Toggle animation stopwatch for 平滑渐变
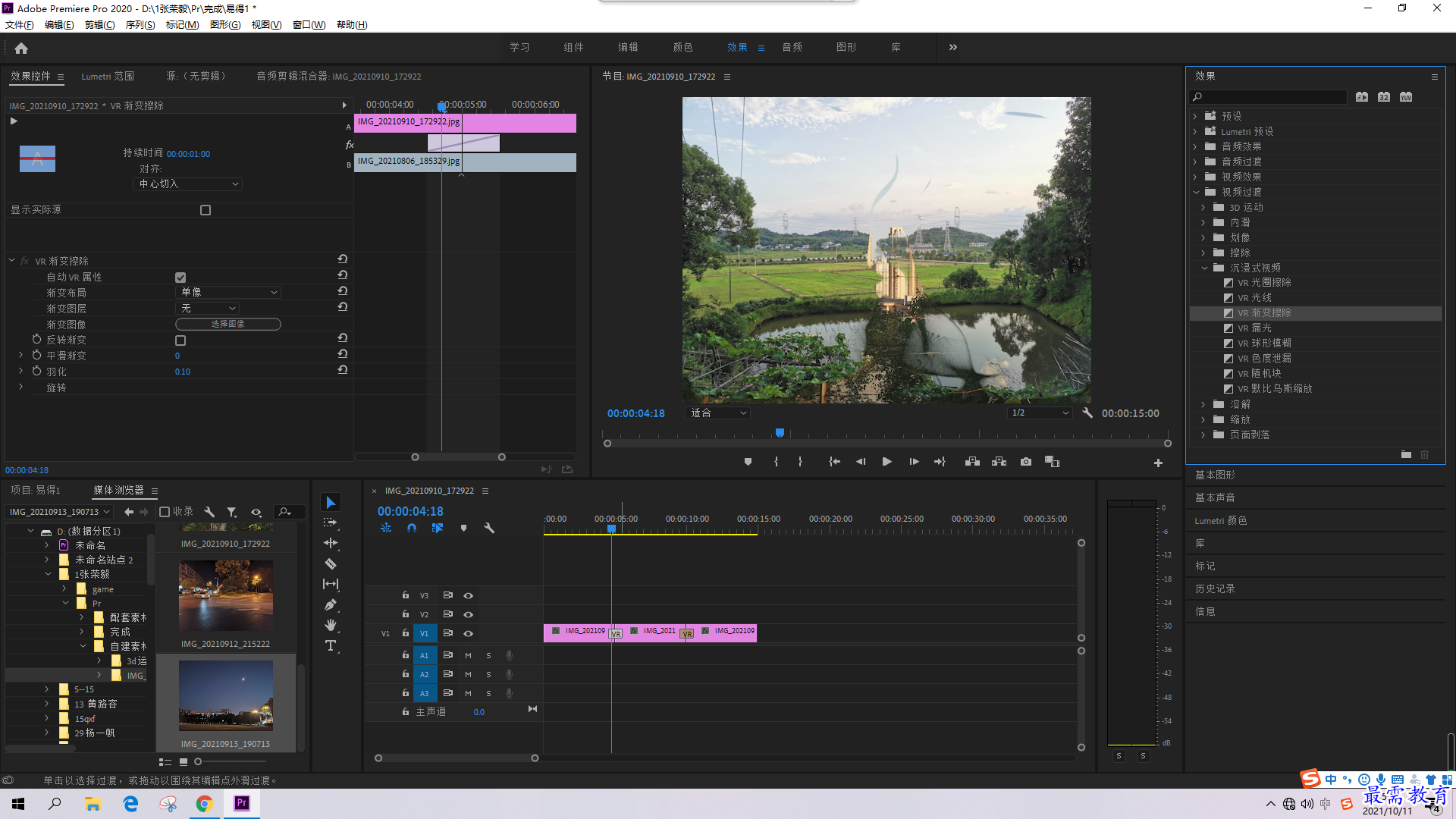This screenshot has width=1456, height=819. 36,355
